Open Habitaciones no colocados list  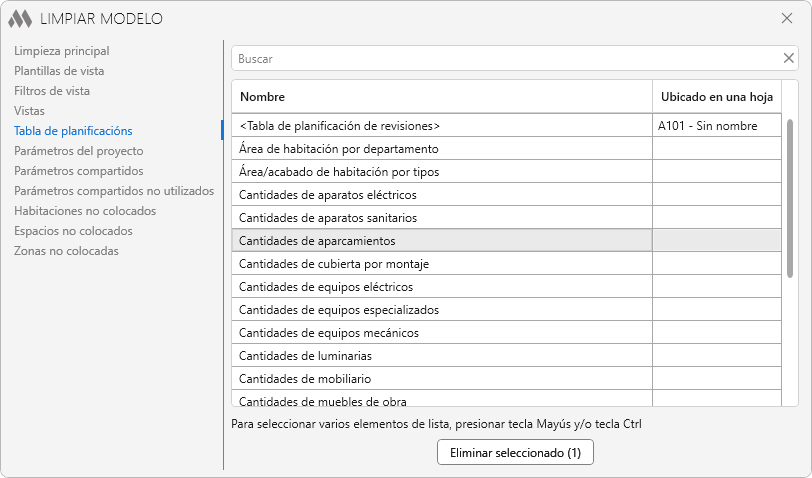pos(85,211)
